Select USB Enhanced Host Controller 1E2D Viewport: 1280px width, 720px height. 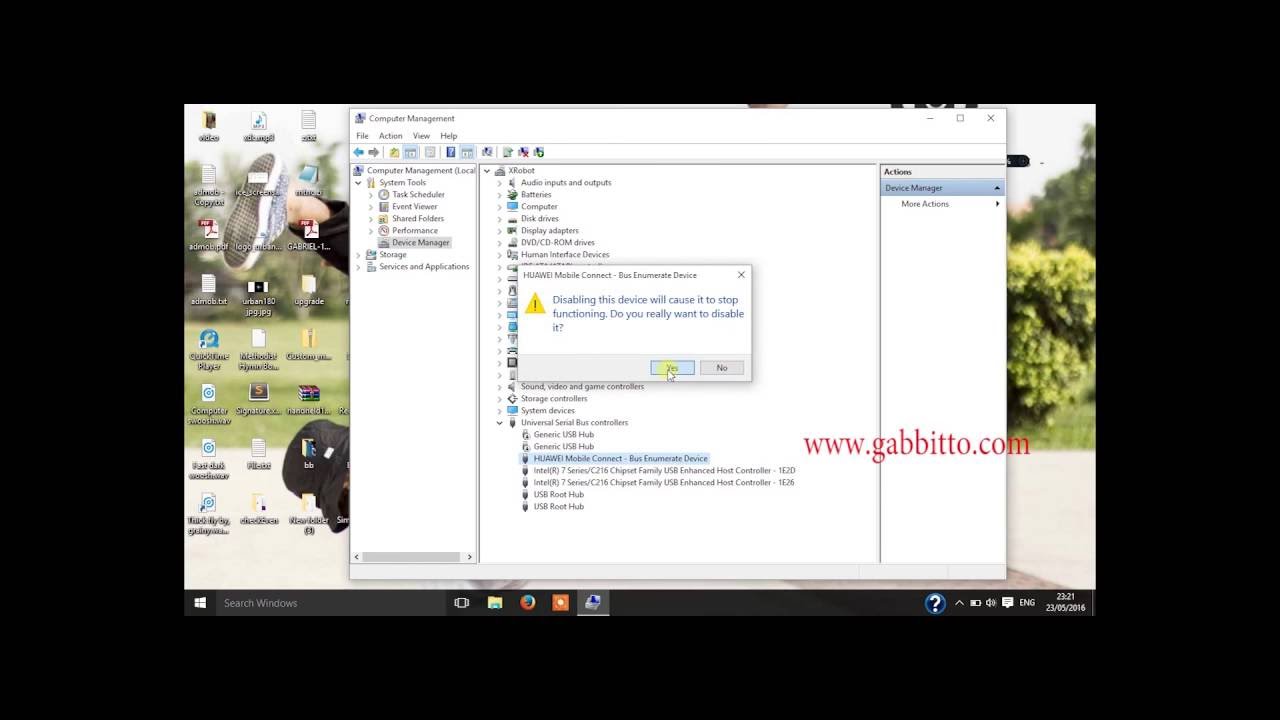[x=664, y=471]
